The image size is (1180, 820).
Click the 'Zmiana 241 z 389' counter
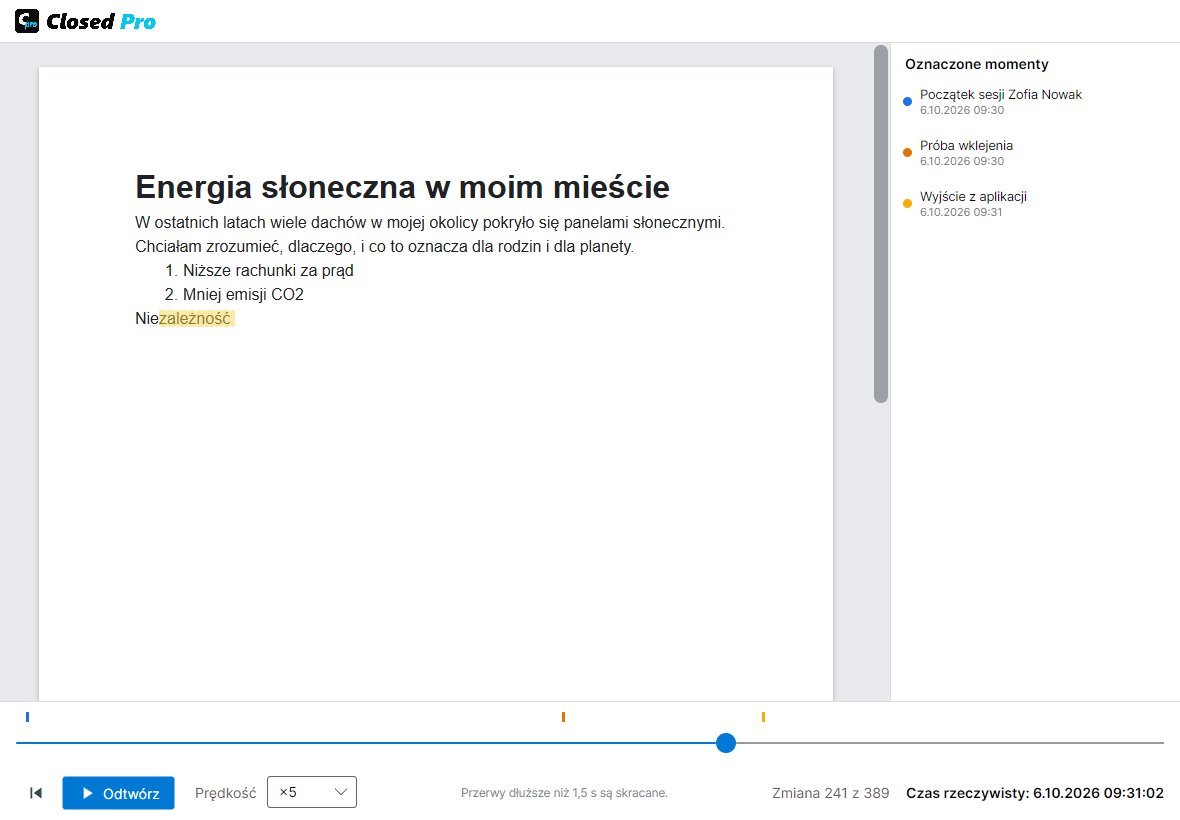(830, 793)
